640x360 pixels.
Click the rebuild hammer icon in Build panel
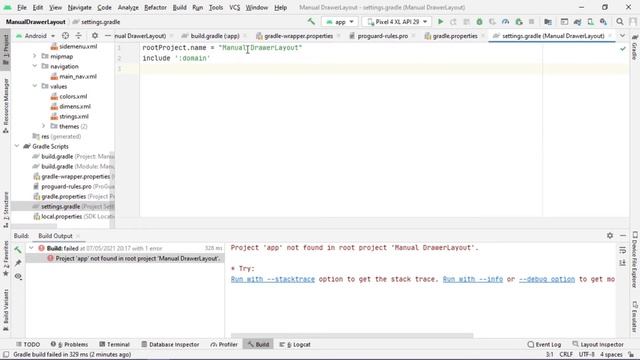coord(18,249)
